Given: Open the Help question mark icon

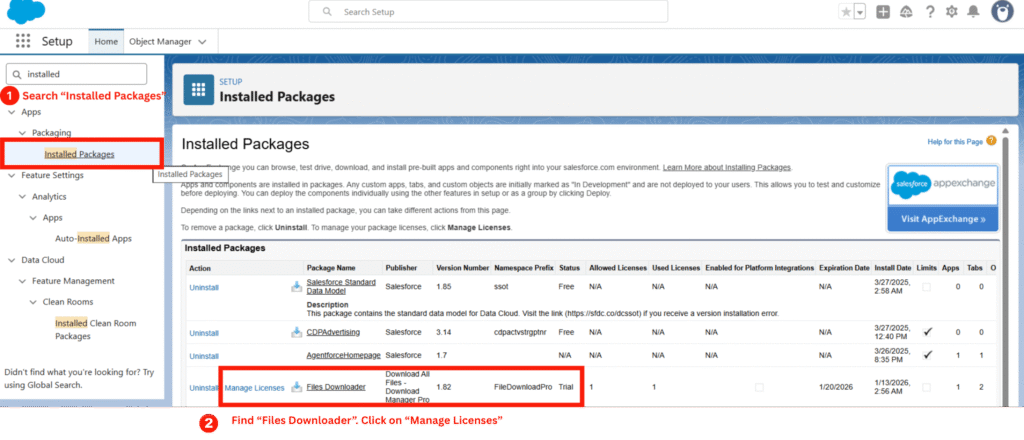Looking at the screenshot, I should pos(930,12).
